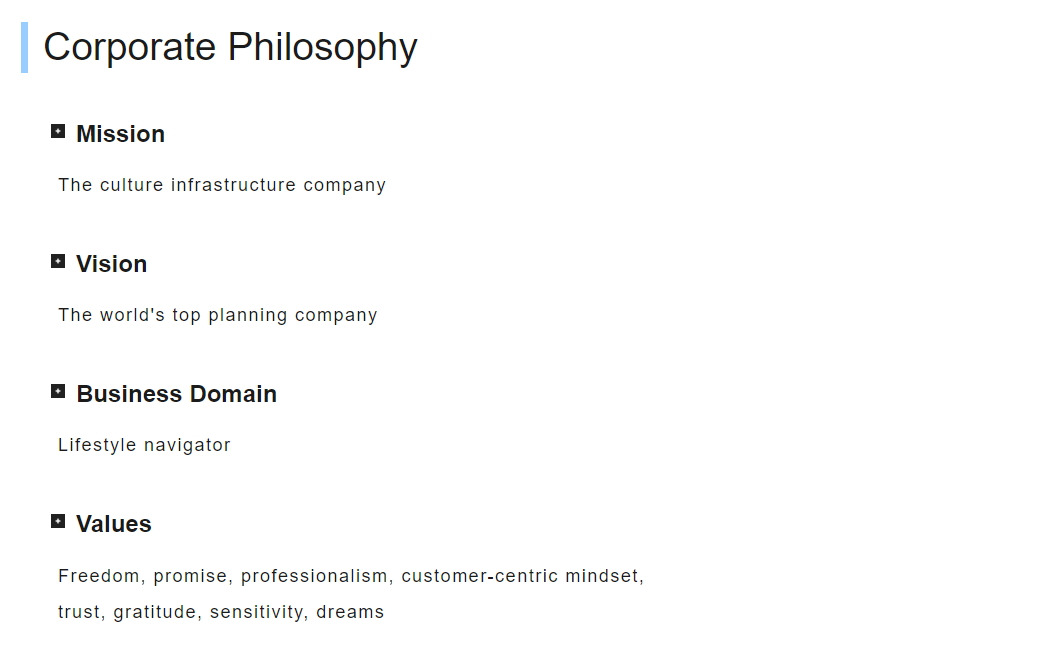
Task: Click the word 'promise' in Values list
Action: coord(190,576)
